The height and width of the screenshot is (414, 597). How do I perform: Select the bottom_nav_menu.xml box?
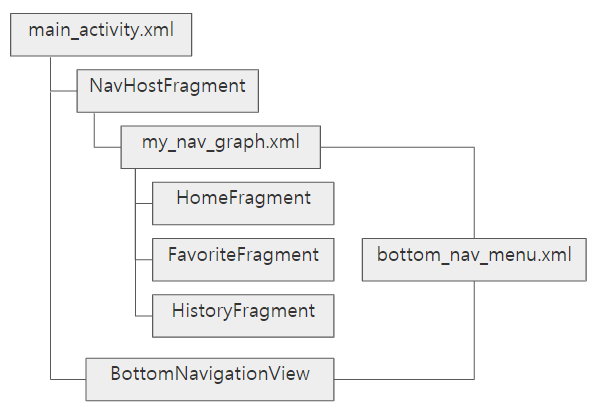tap(474, 260)
